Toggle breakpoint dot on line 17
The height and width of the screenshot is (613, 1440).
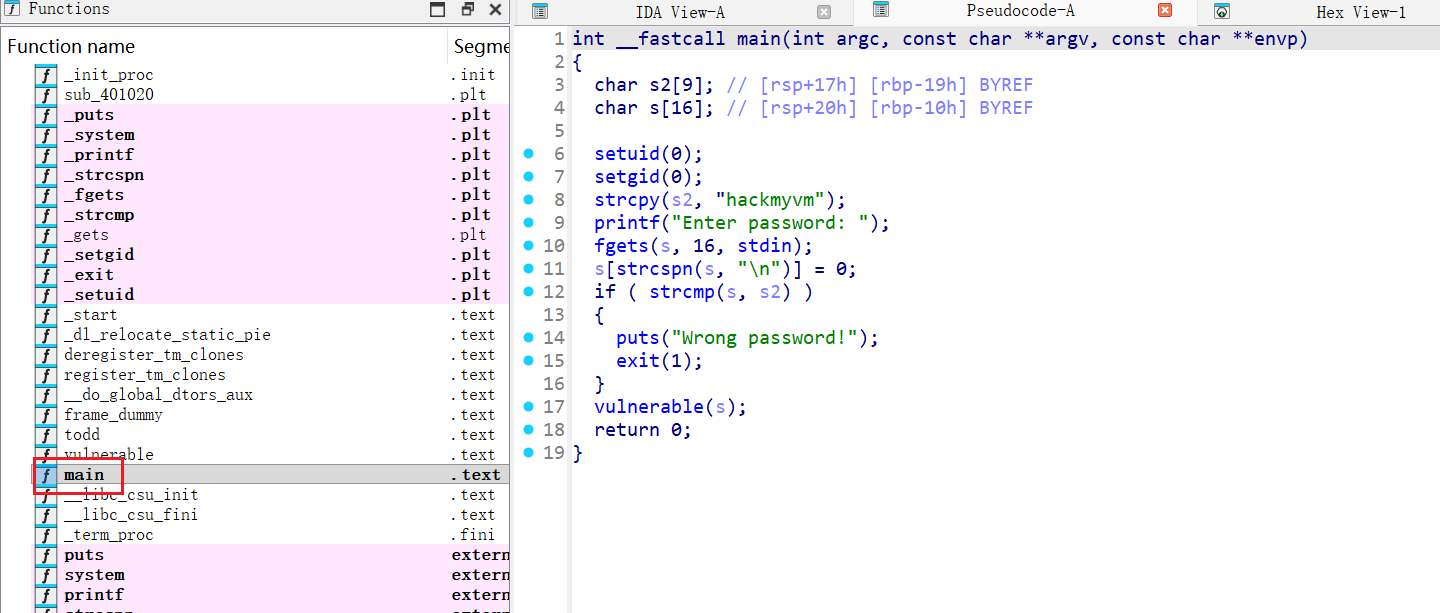(528, 407)
